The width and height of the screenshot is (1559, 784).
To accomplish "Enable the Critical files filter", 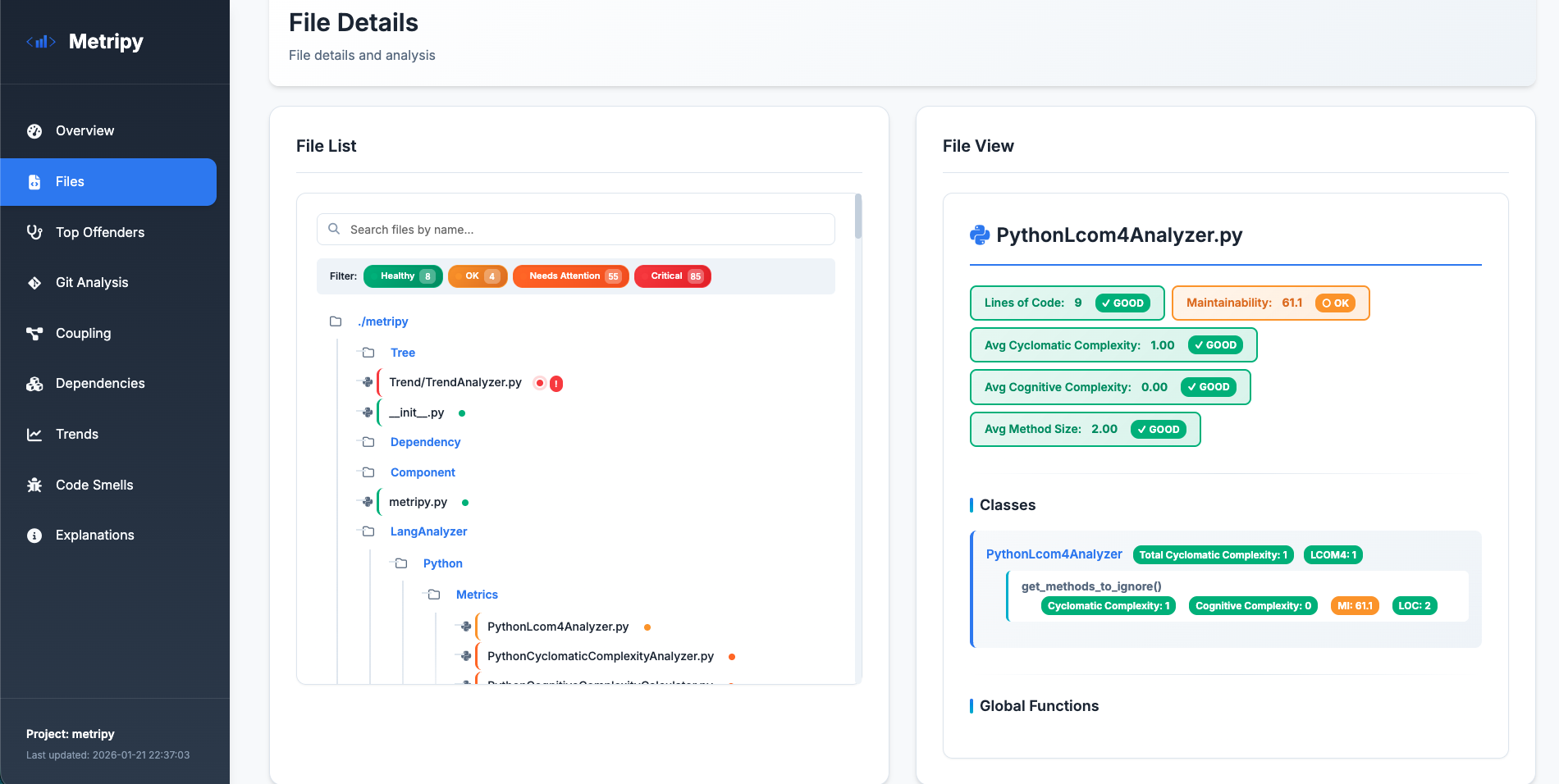I will [672, 276].
